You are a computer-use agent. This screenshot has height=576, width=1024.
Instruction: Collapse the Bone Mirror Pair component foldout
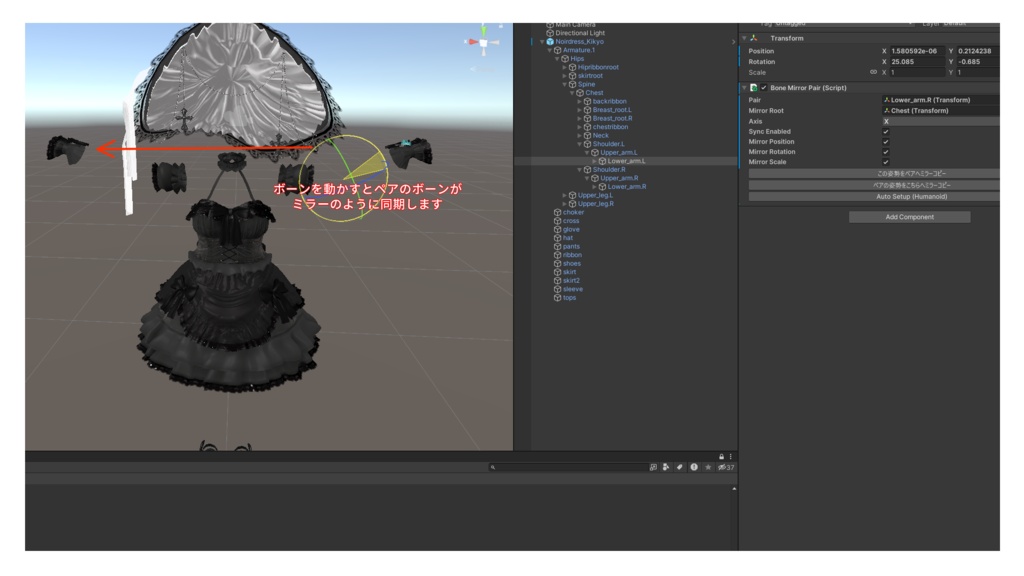(744, 88)
